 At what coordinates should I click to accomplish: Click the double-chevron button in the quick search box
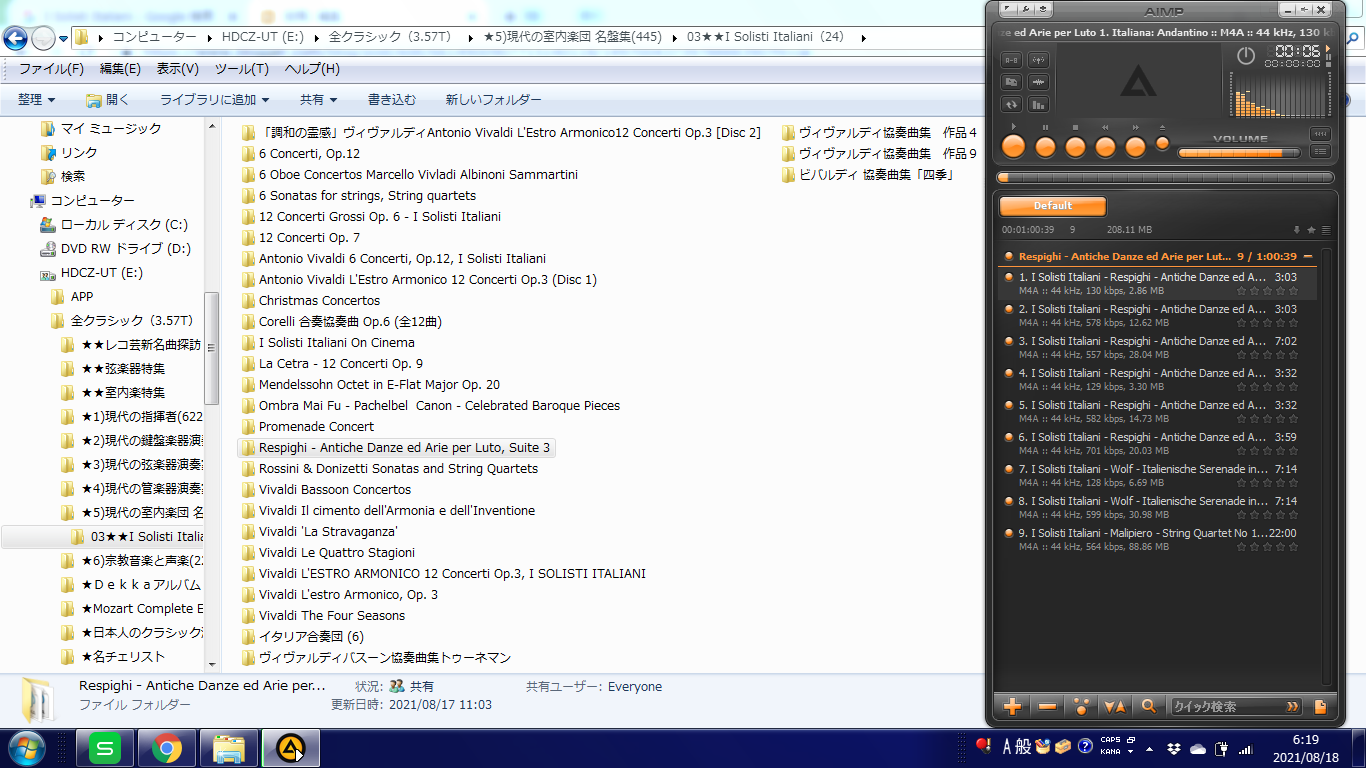(1293, 706)
